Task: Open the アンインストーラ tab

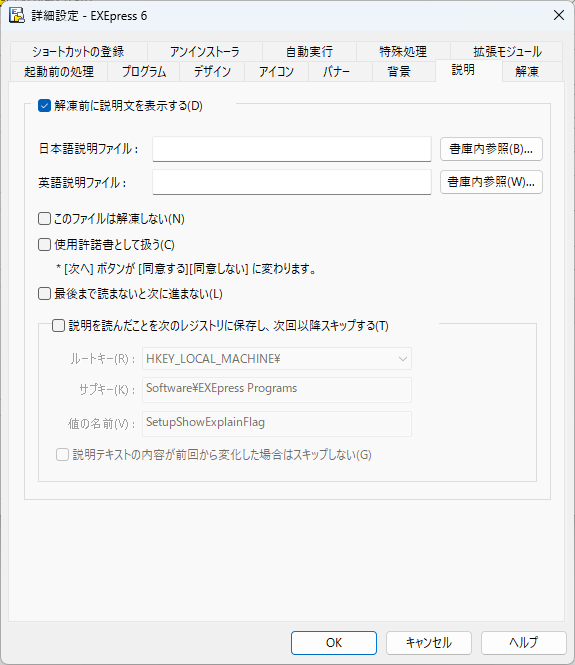Action: coord(205,52)
